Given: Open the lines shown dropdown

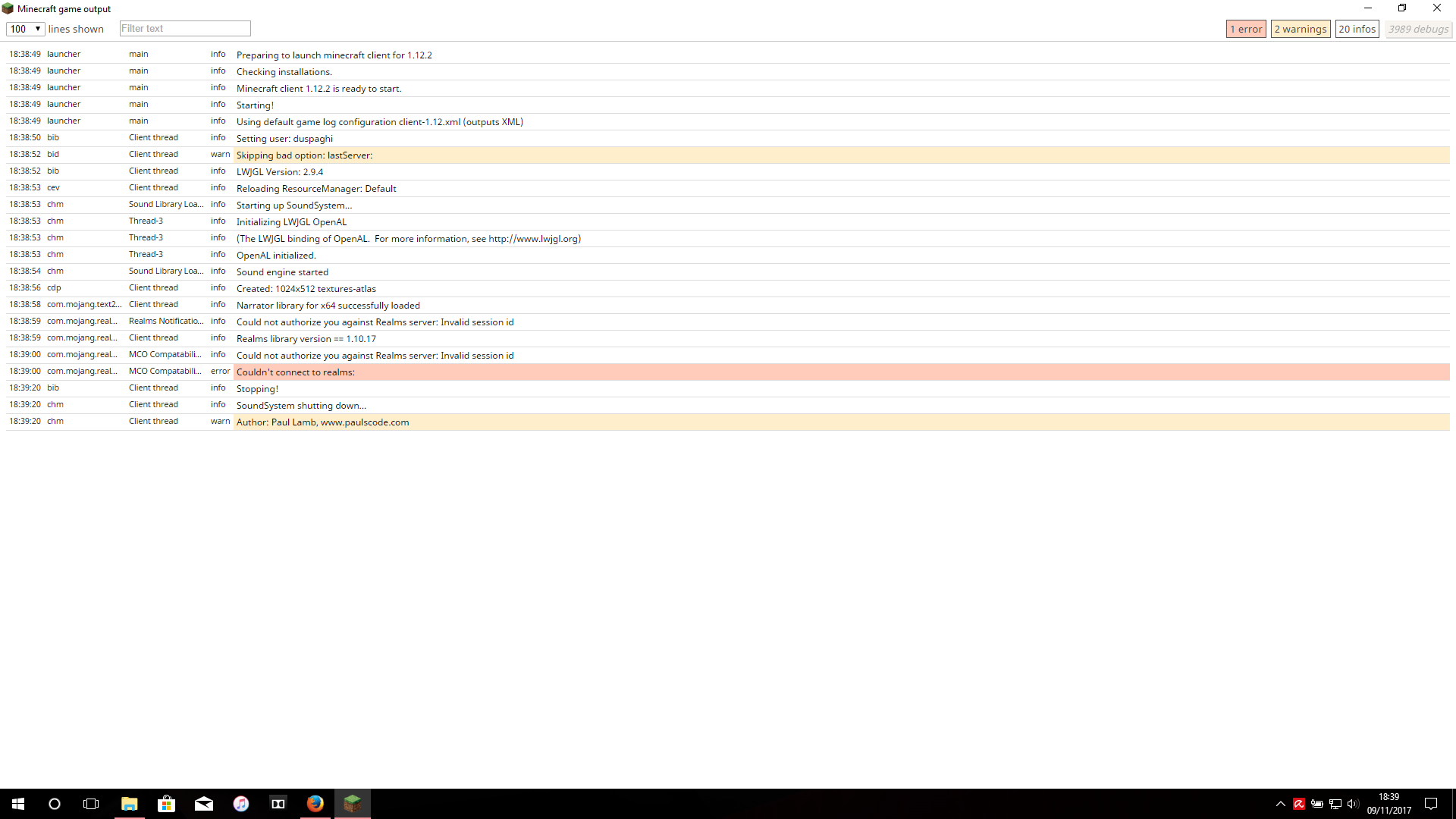Looking at the screenshot, I should (x=25, y=29).
